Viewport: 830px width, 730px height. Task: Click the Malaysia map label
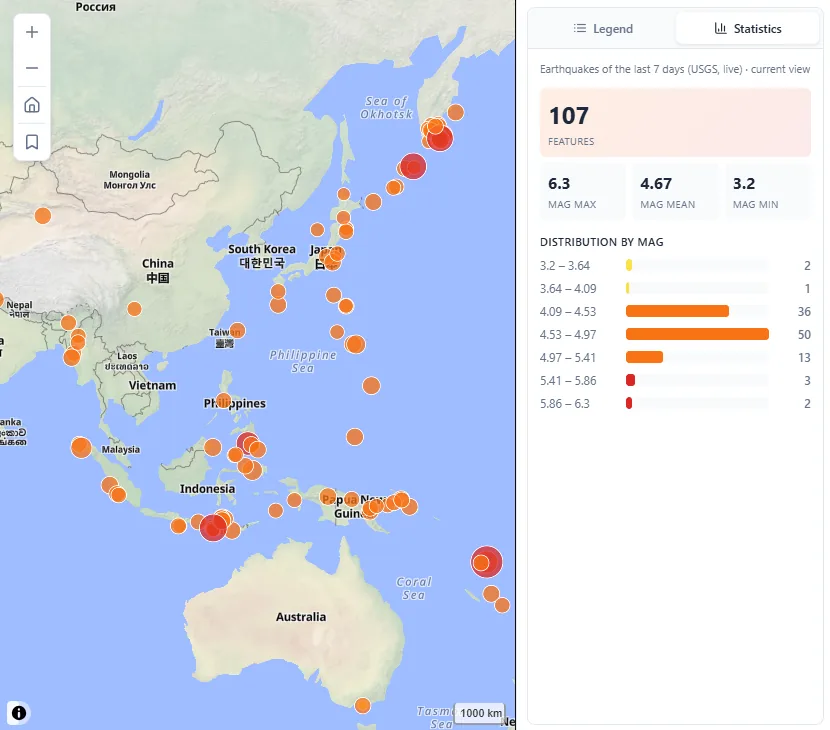(x=121, y=449)
